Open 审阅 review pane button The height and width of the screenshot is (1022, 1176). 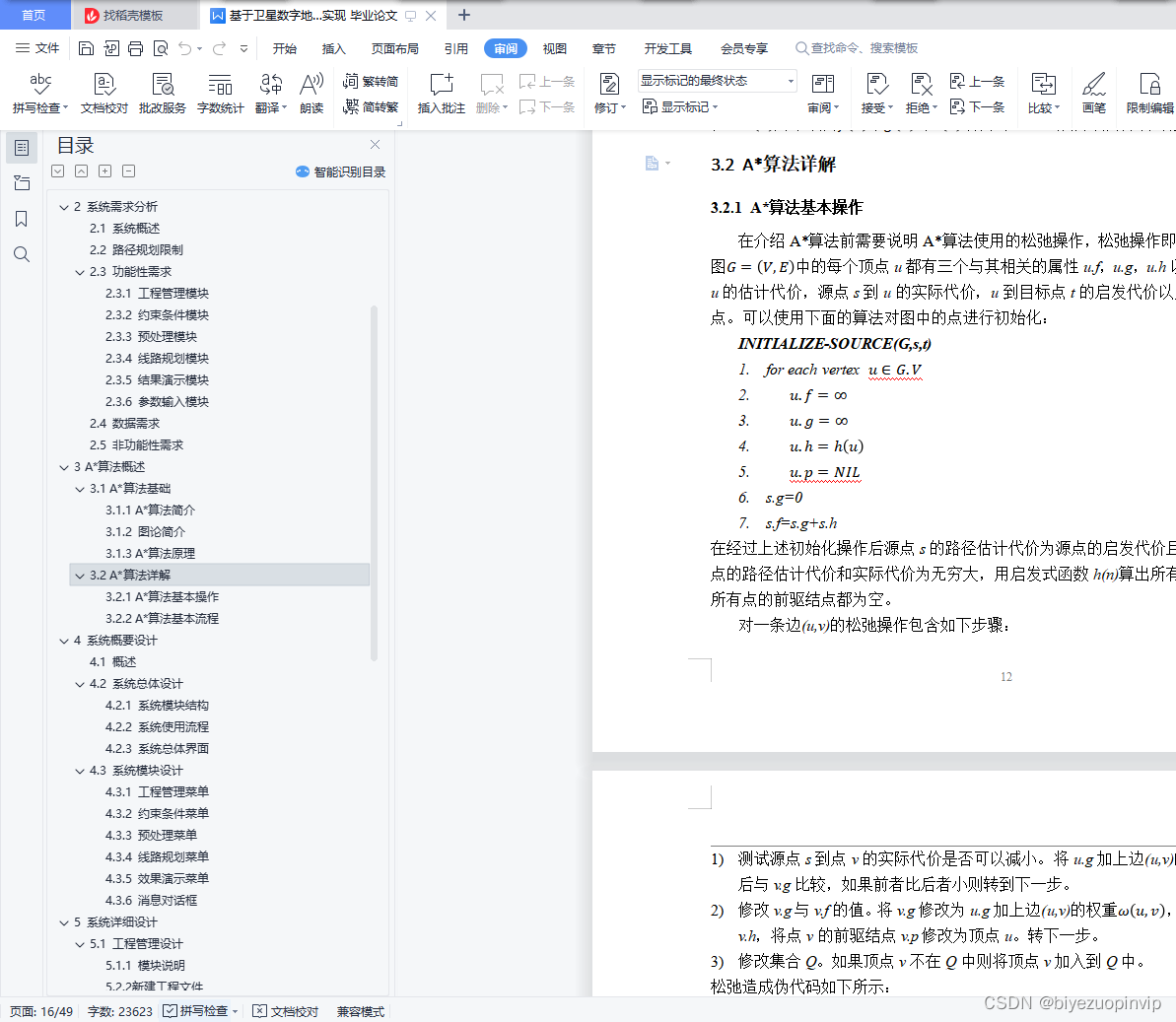tap(823, 94)
